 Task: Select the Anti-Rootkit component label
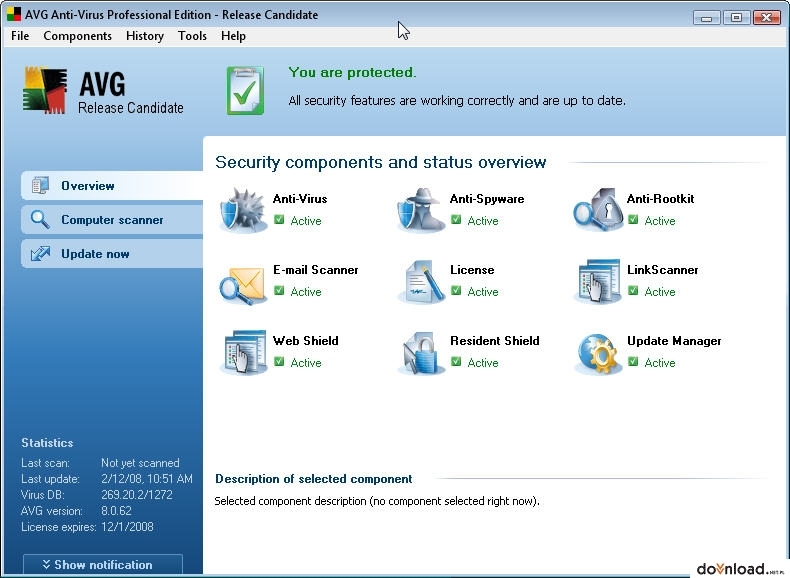click(x=661, y=199)
